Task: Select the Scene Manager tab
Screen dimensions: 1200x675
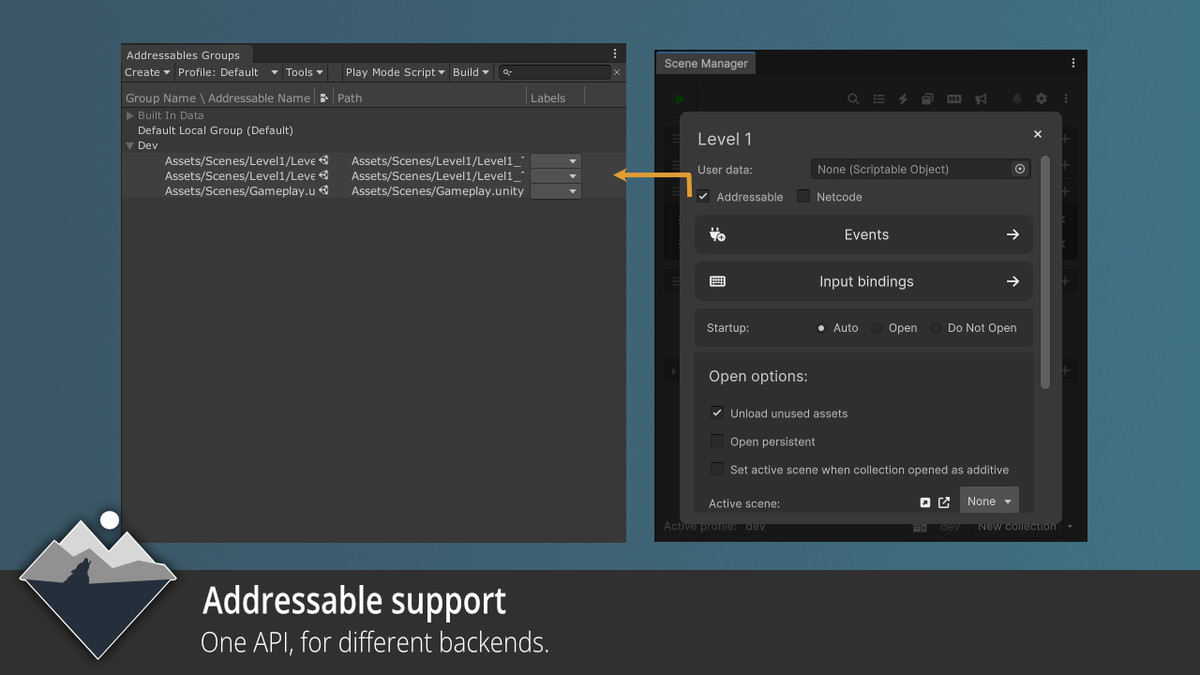Action: pyautogui.click(x=705, y=62)
